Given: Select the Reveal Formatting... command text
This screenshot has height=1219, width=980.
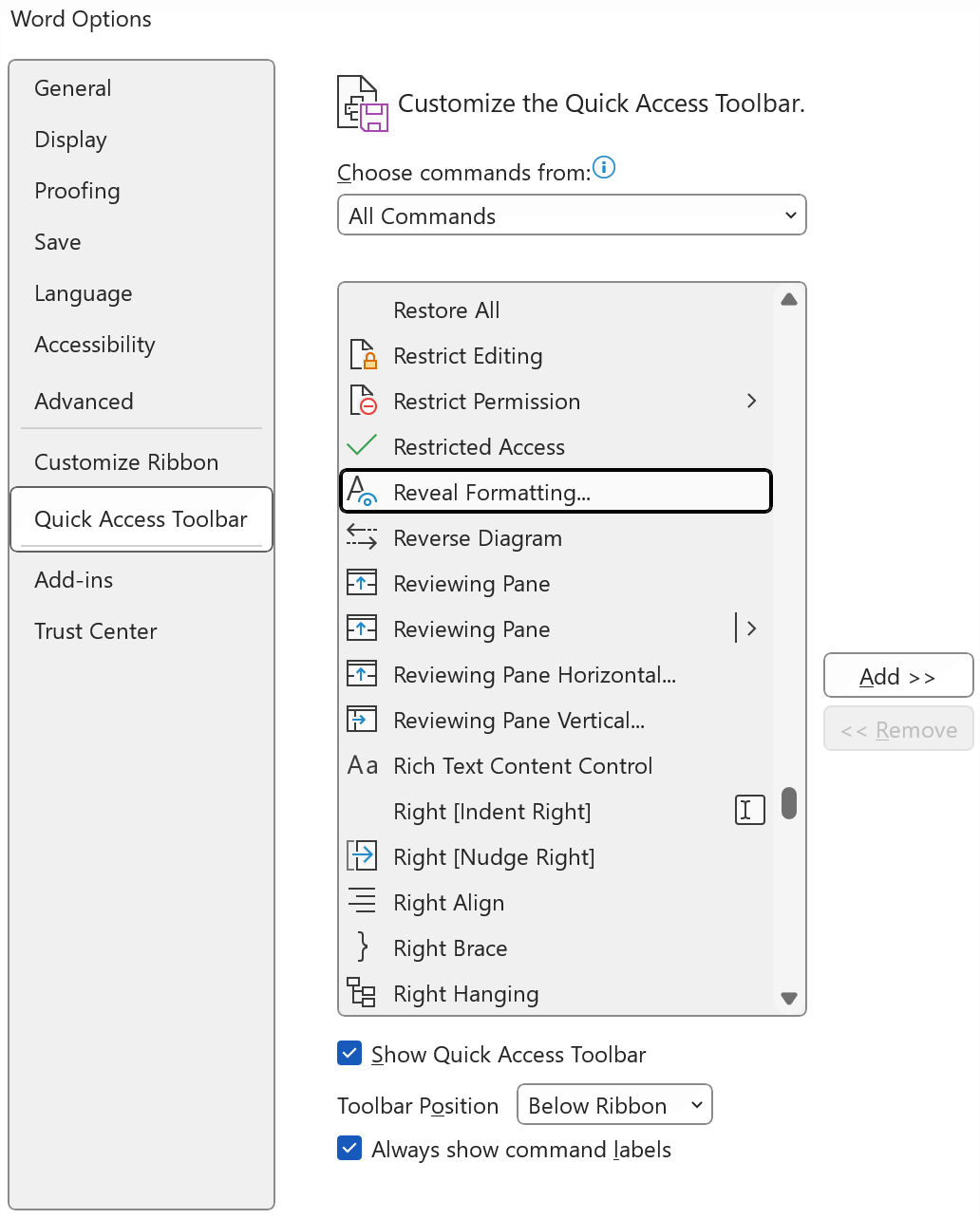Looking at the screenshot, I should click(x=492, y=493).
